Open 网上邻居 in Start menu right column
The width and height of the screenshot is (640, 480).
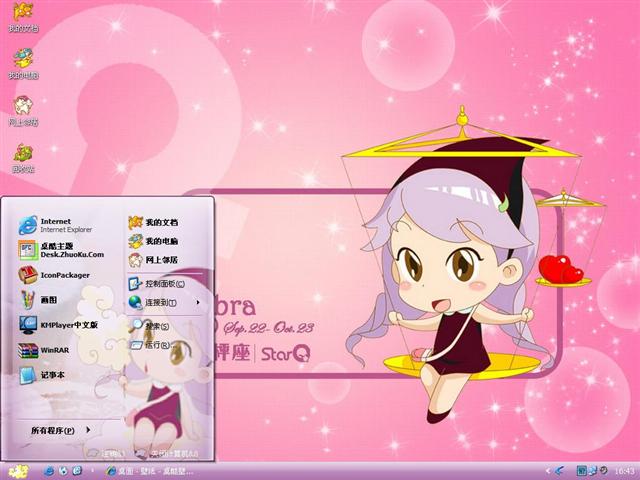pyautogui.click(x=153, y=260)
